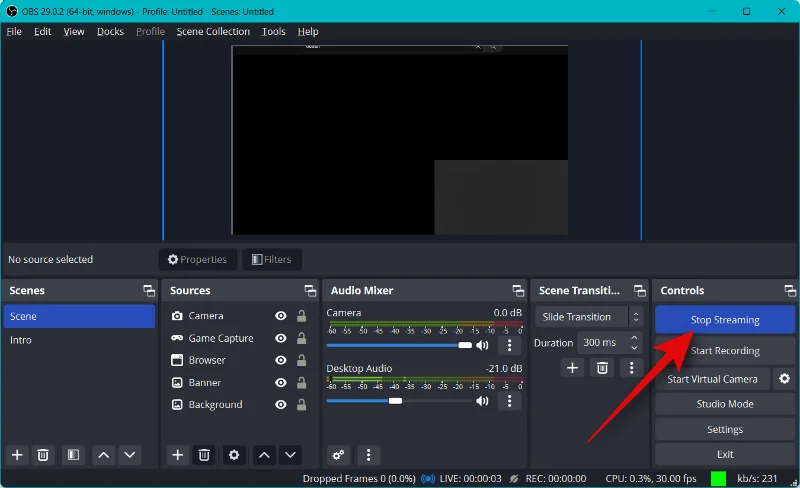Open Virtual Camera settings gear
Viewport: 800px width, 488px height.
(x=784, y=379)
